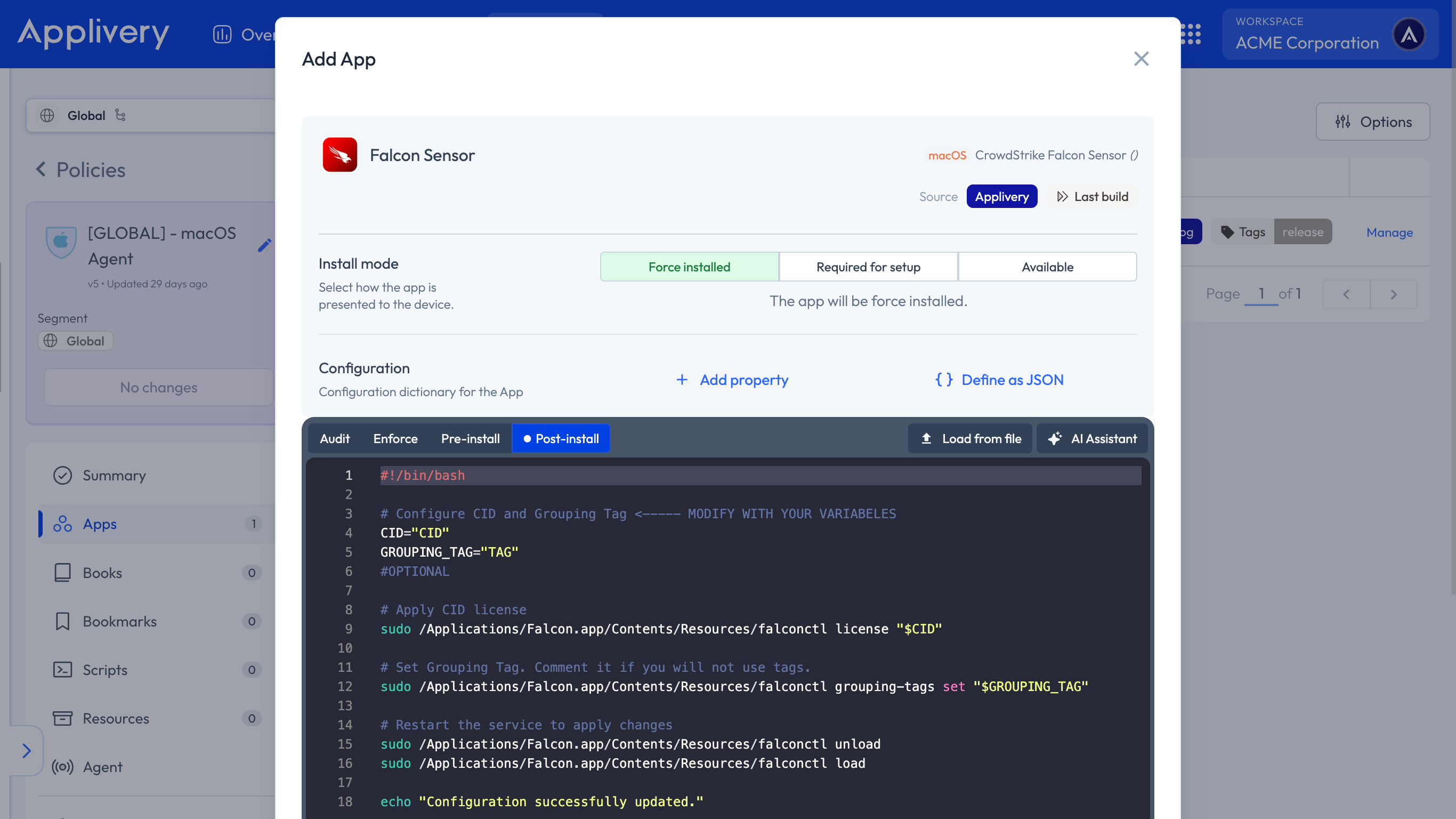The image size is (1456, 819).
Task: Click the Falcon Sensor app icon
Action: click(339, 155)
